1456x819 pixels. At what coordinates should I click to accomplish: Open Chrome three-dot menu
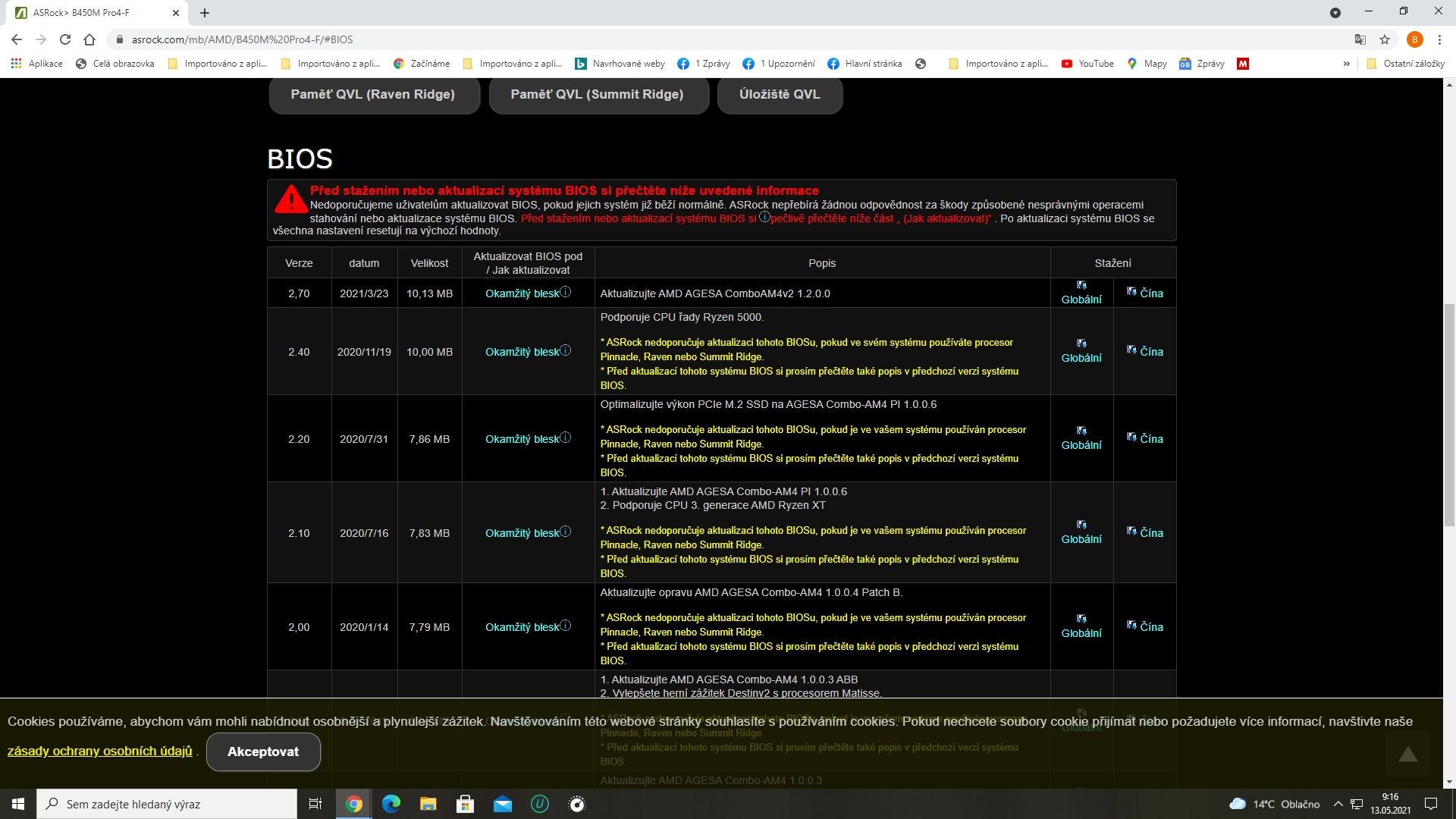[x=1439, y=39]
